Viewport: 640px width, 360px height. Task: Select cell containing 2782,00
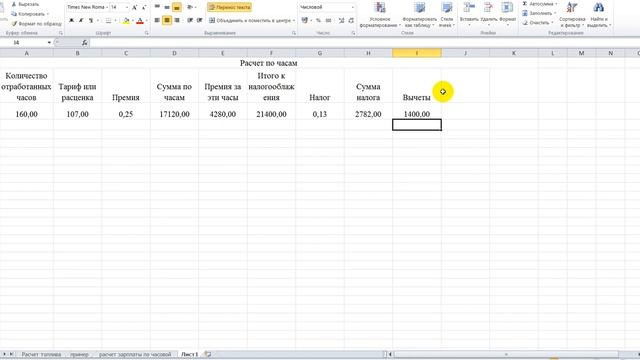368,114
